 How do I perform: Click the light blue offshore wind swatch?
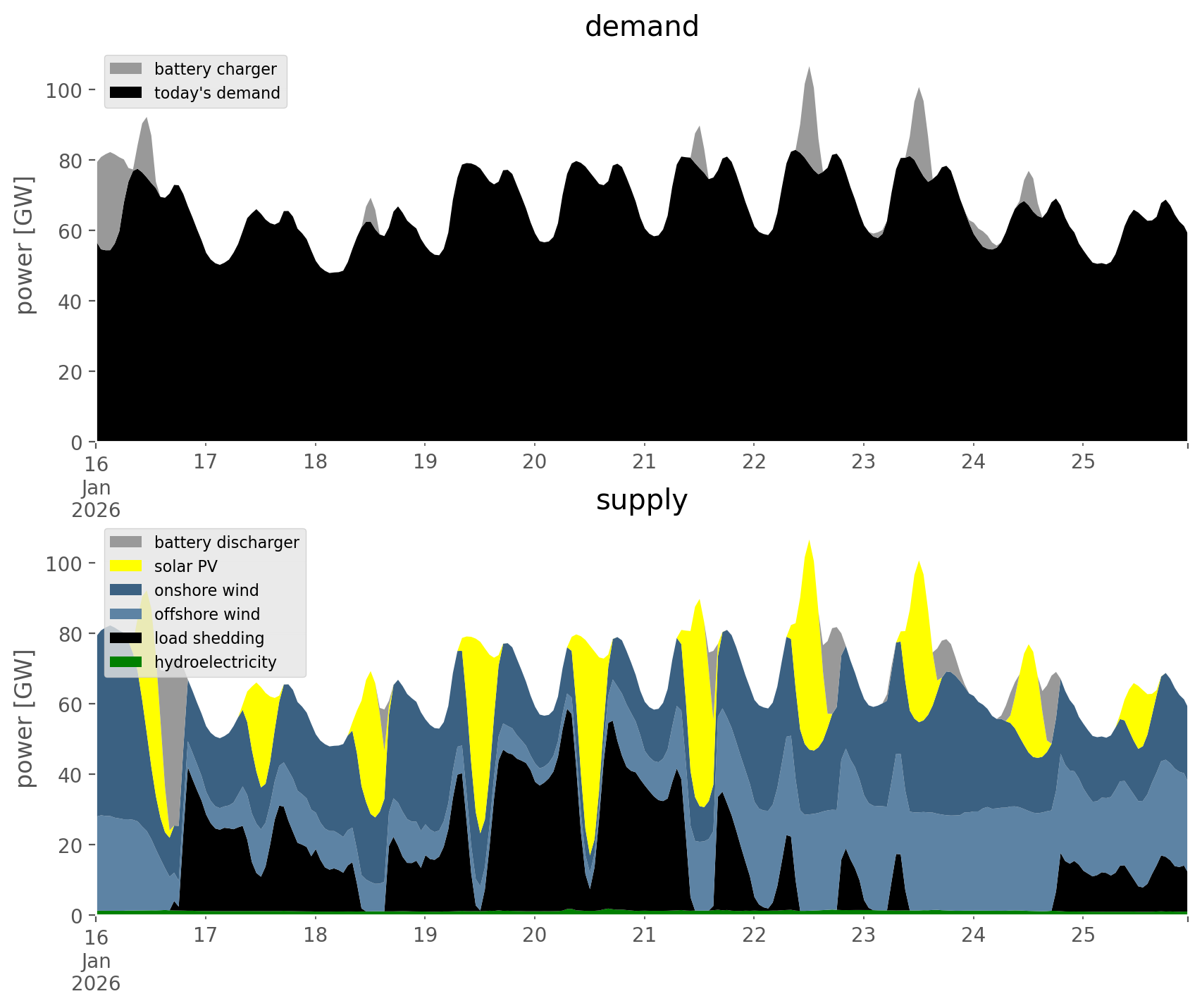click(126, 614)
